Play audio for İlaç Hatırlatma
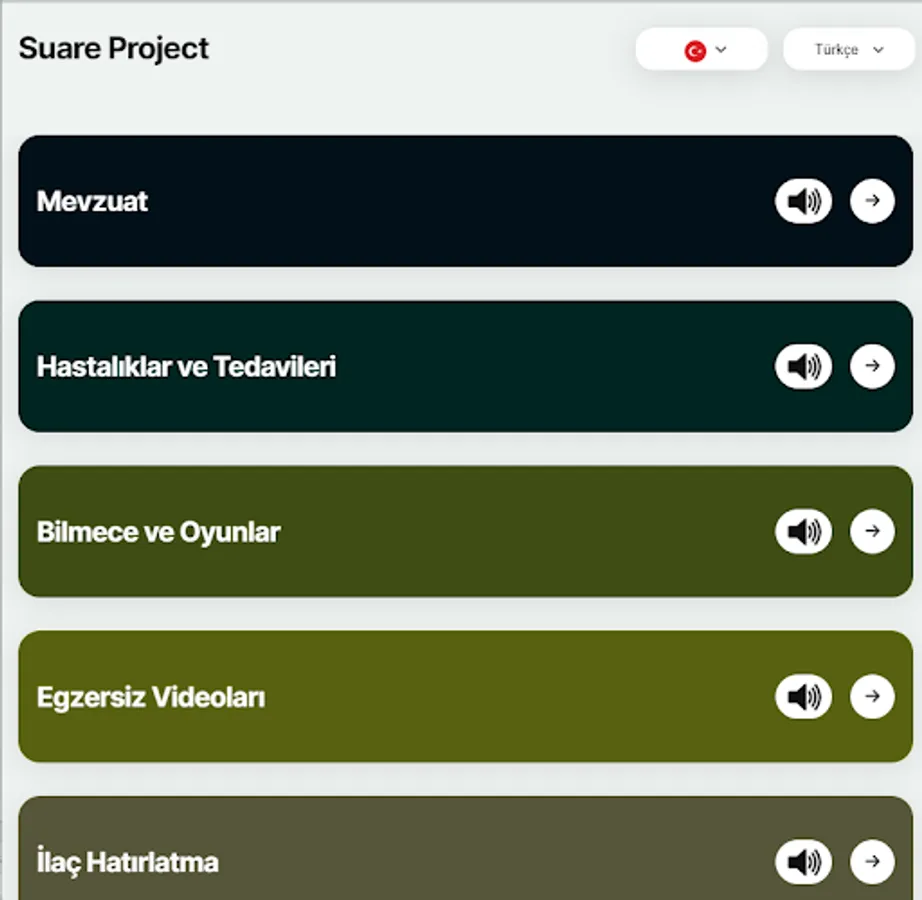 [x=803, y=861]
